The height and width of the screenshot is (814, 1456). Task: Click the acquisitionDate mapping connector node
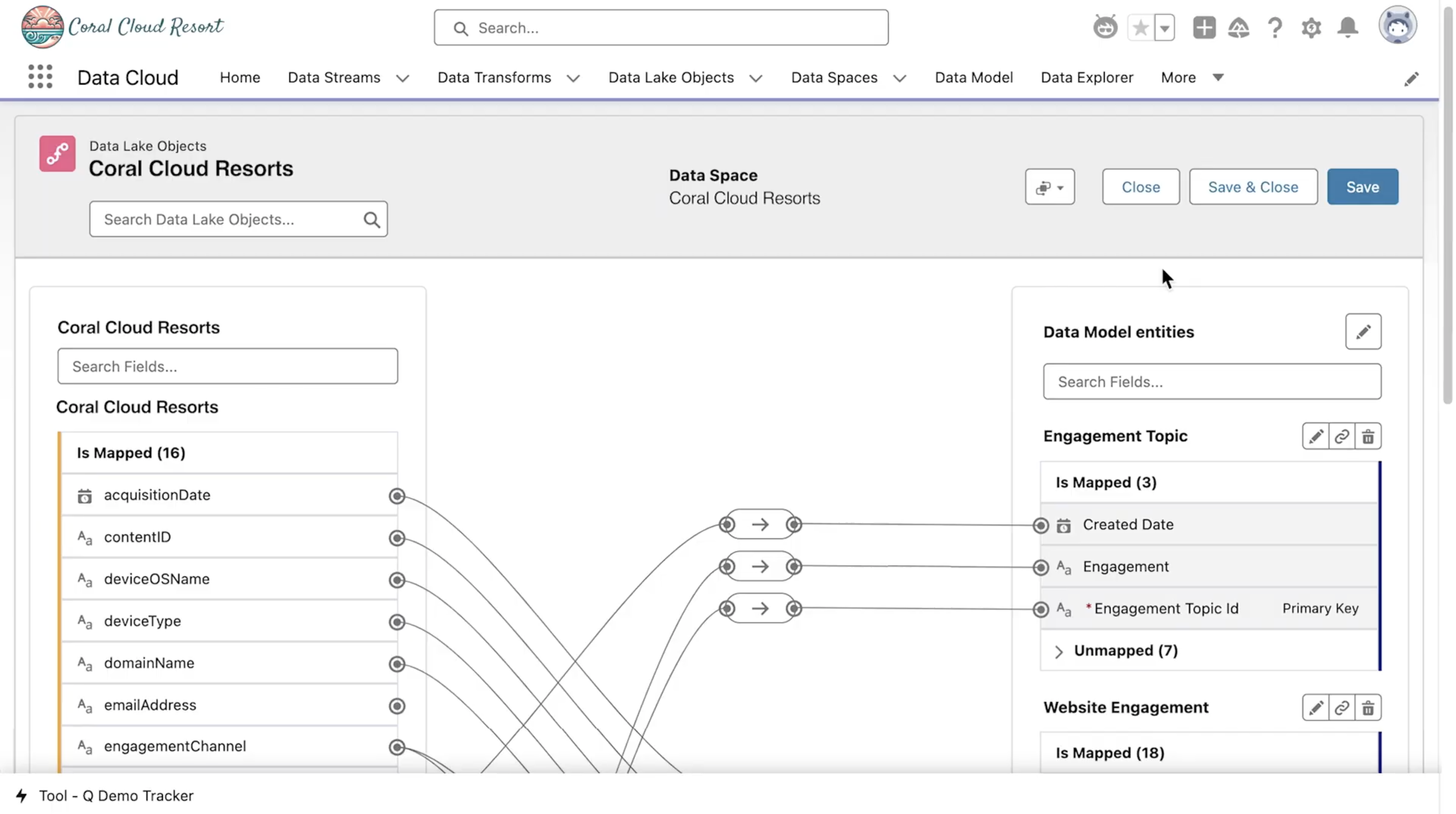pyautogui.click(x=397, y=496)
